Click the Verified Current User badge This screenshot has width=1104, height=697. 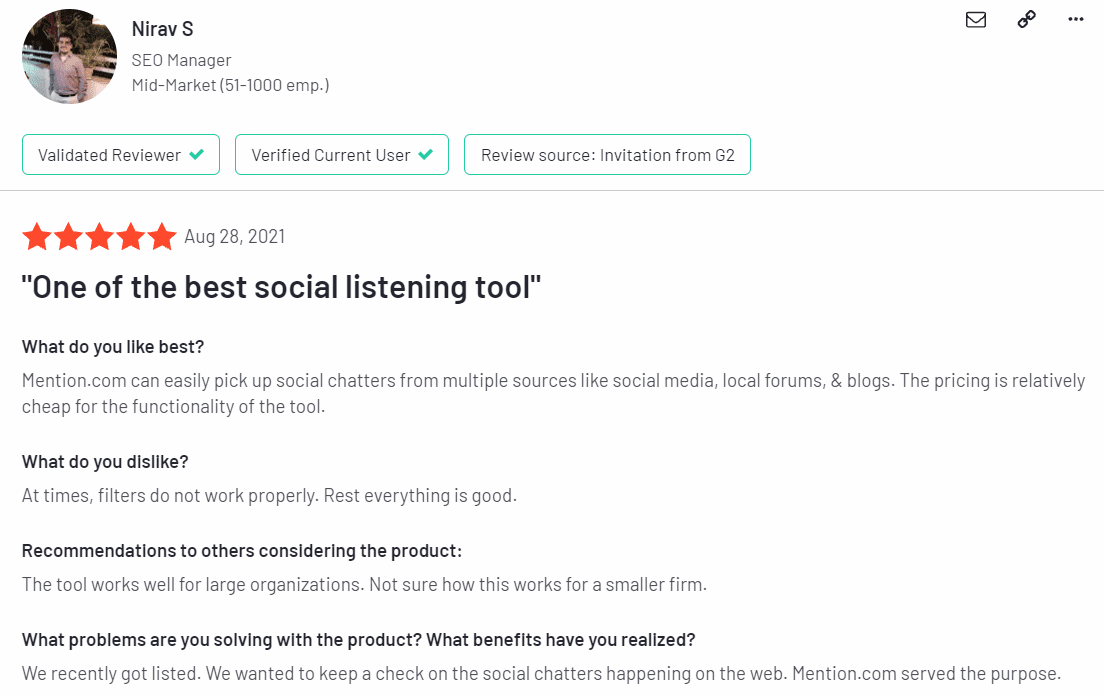tap(341, 155)
